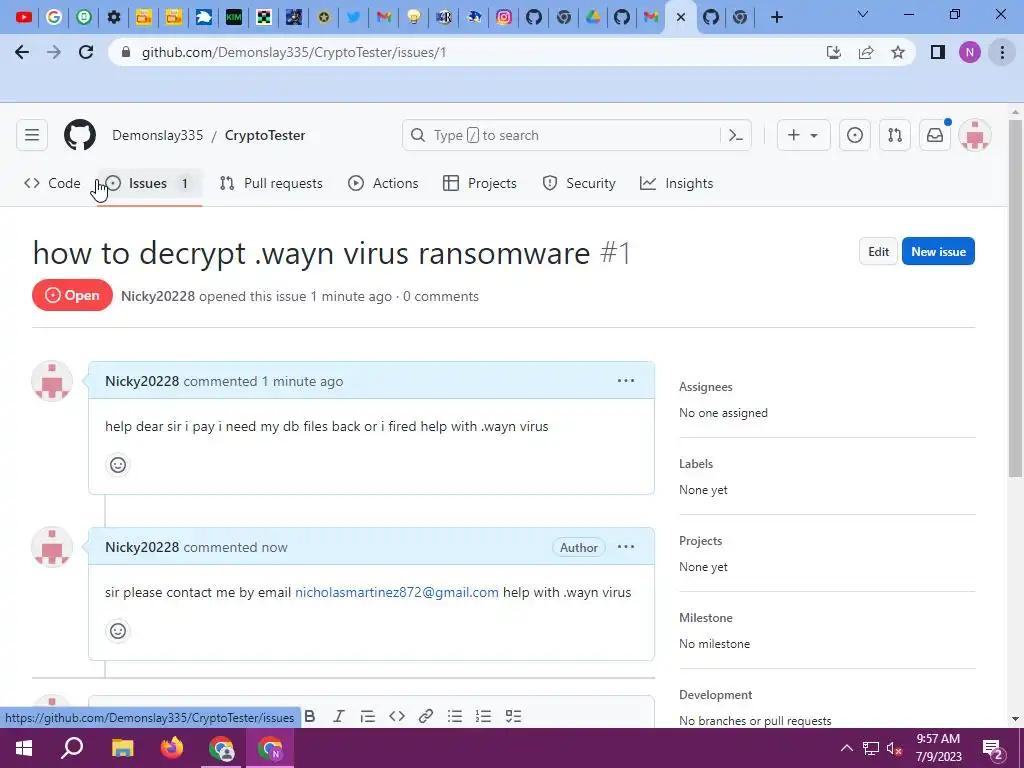This screenshot has width=1024, height=768.
Task: Bookmark this page with the star icon
Action: [898, 52]
